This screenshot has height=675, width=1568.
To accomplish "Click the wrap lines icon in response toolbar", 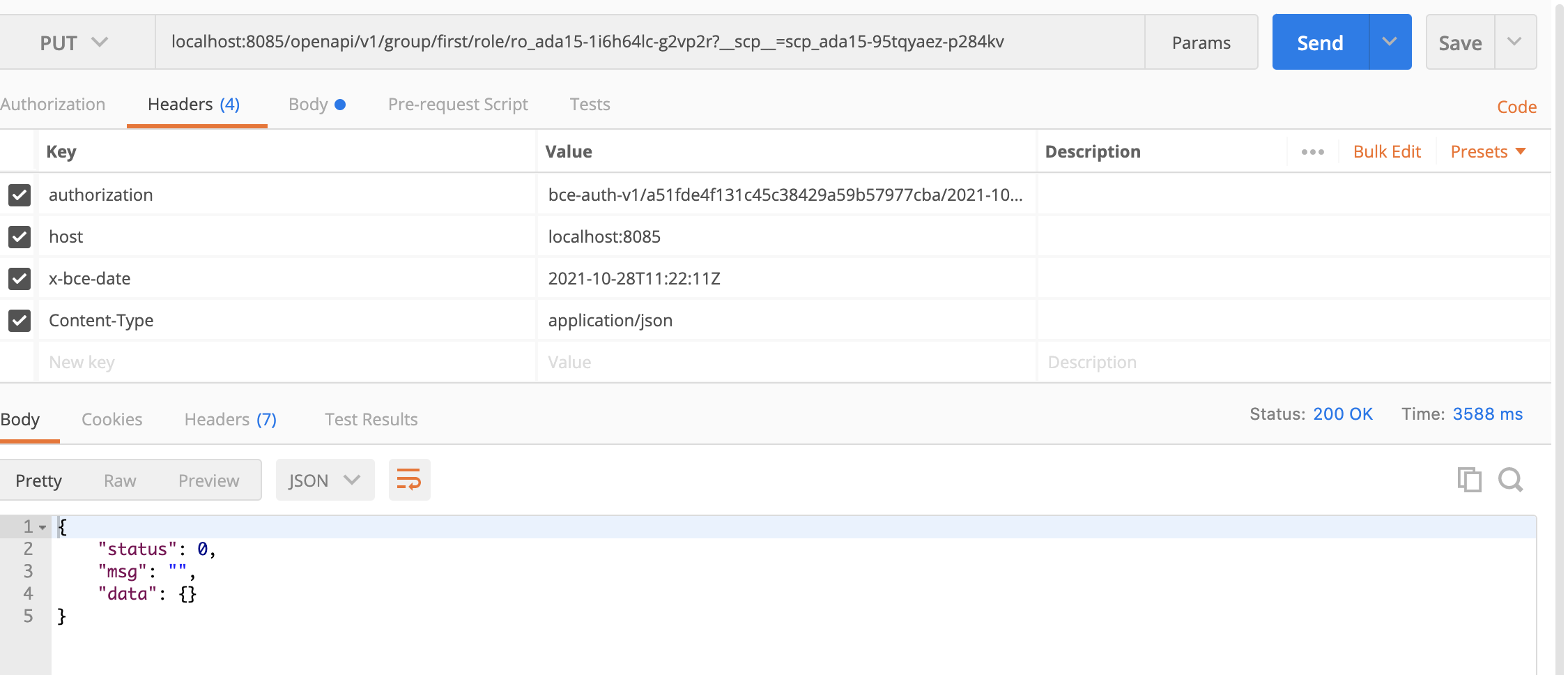I will [409, 480].
